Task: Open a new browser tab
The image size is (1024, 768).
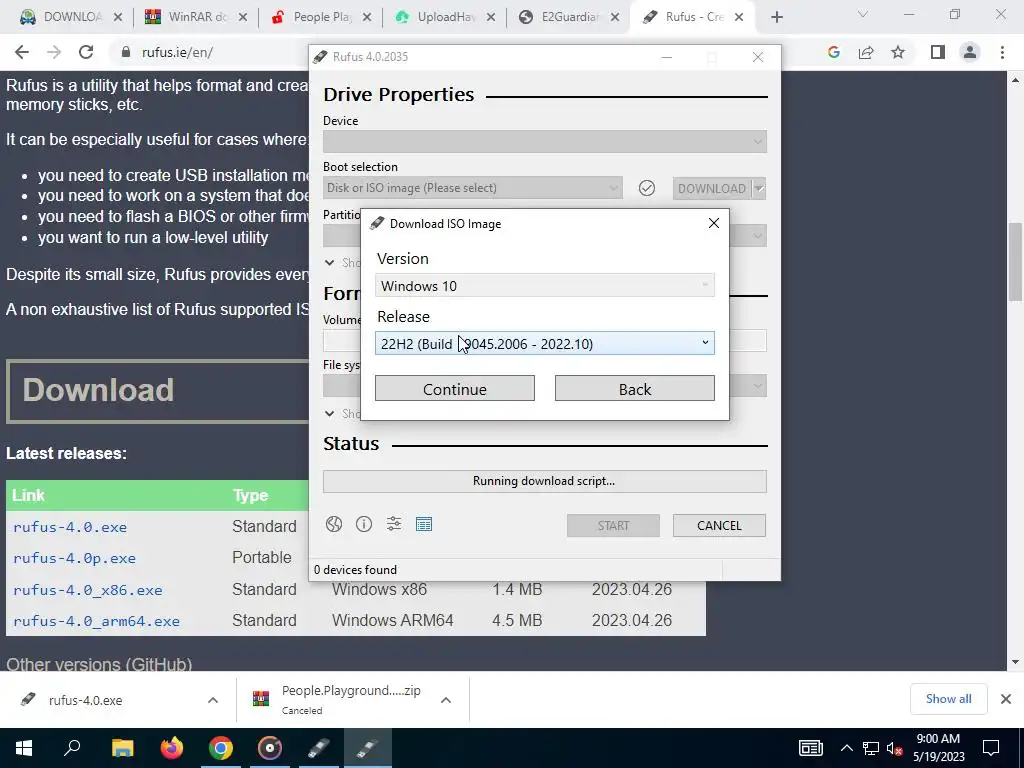Action: [x=776, y=18]
